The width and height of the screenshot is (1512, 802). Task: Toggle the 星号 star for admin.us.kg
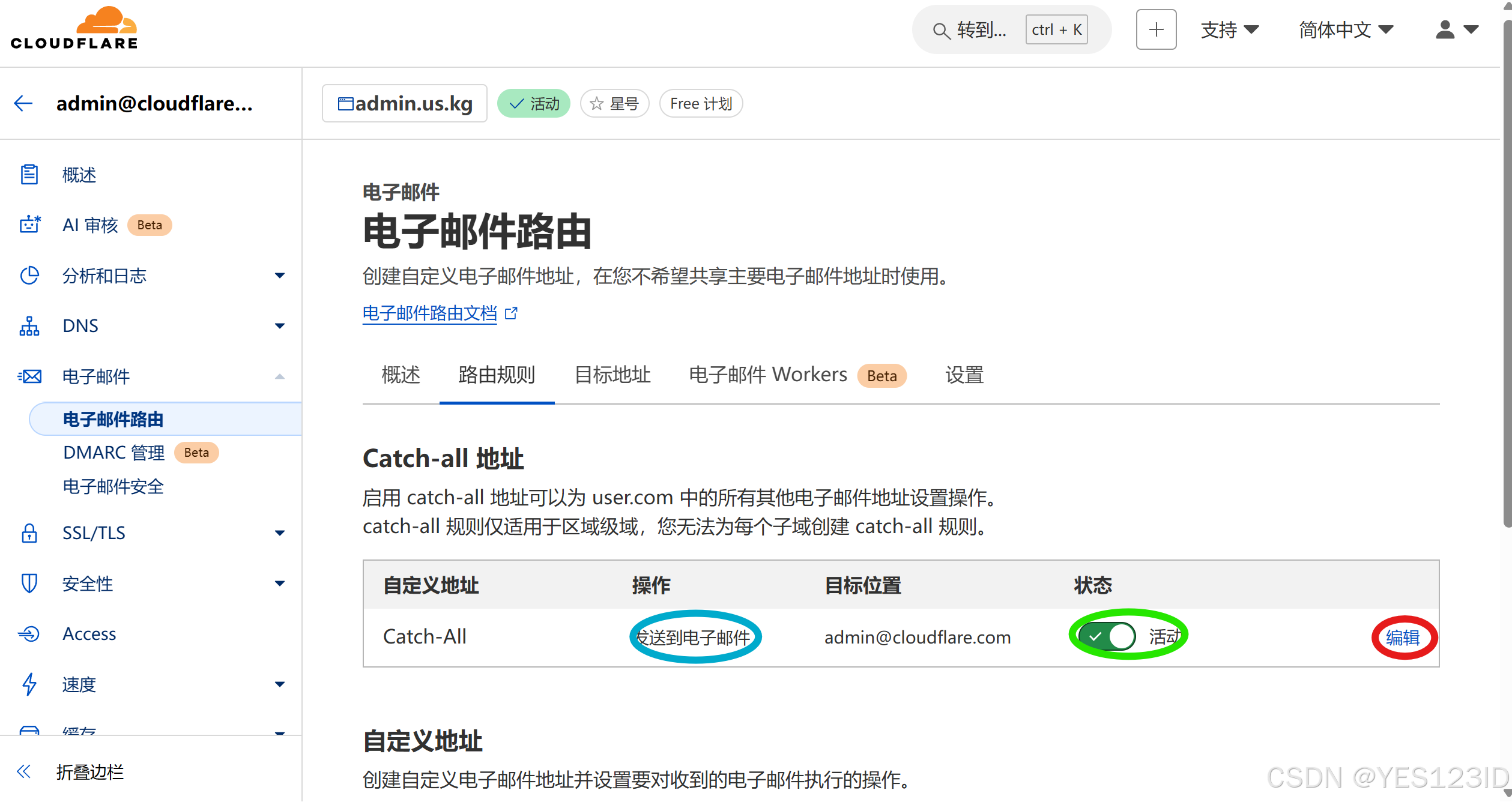tap(614, 104)
